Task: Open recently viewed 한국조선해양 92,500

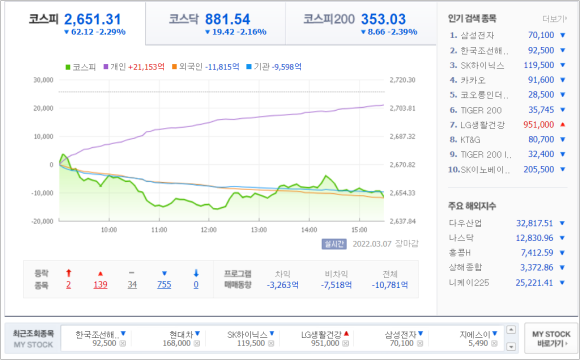Action: [97, 334]
